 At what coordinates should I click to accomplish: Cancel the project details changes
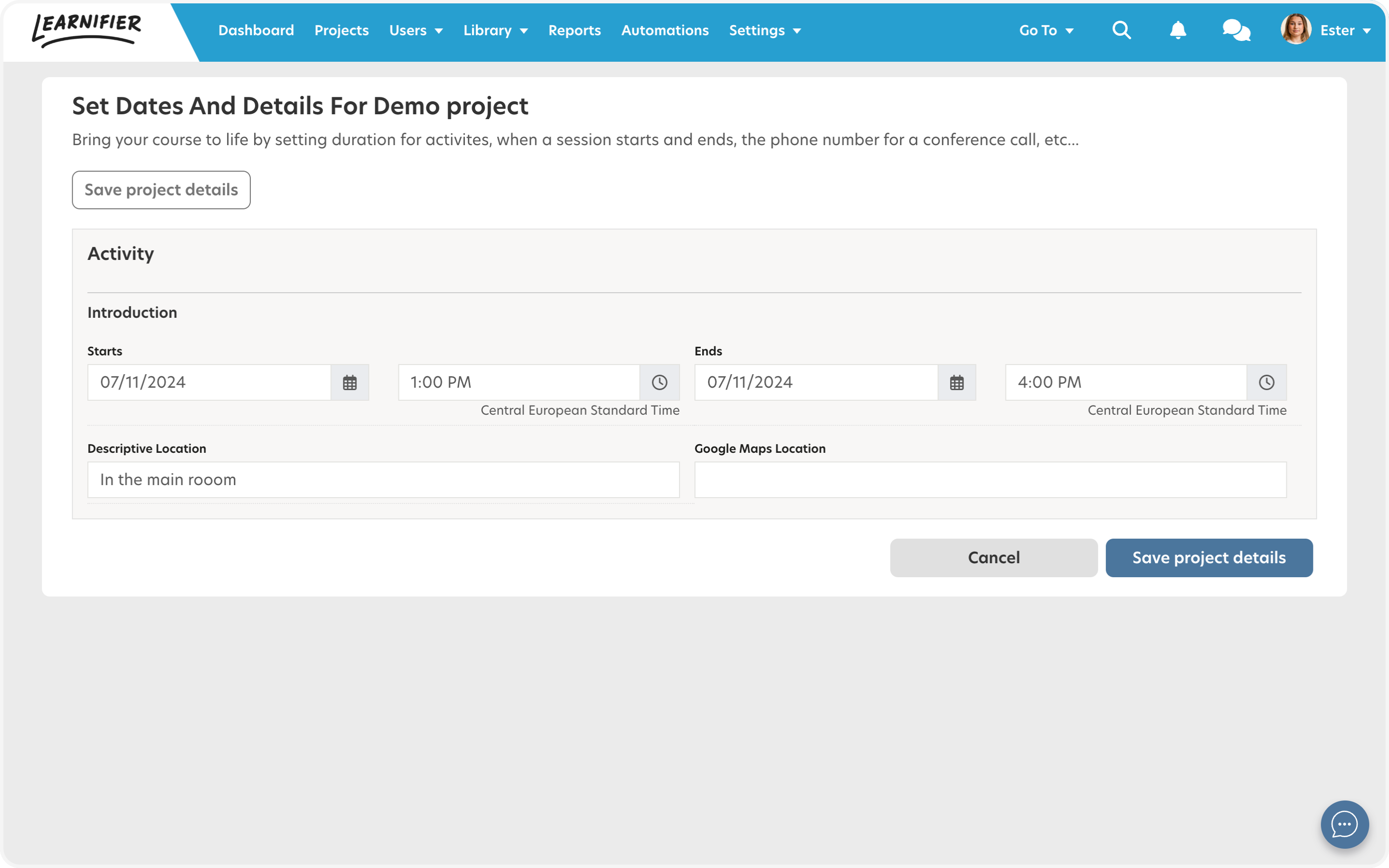(994, 557)
